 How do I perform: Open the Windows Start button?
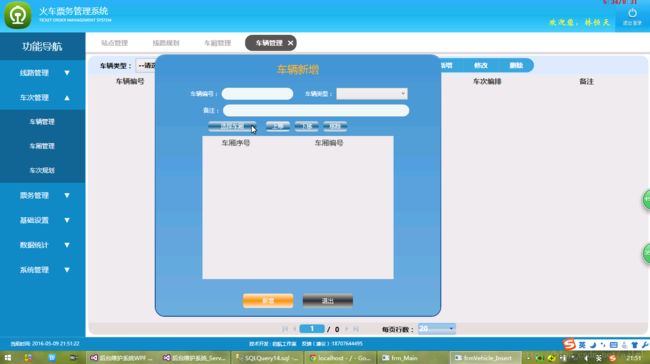point(7,357)
